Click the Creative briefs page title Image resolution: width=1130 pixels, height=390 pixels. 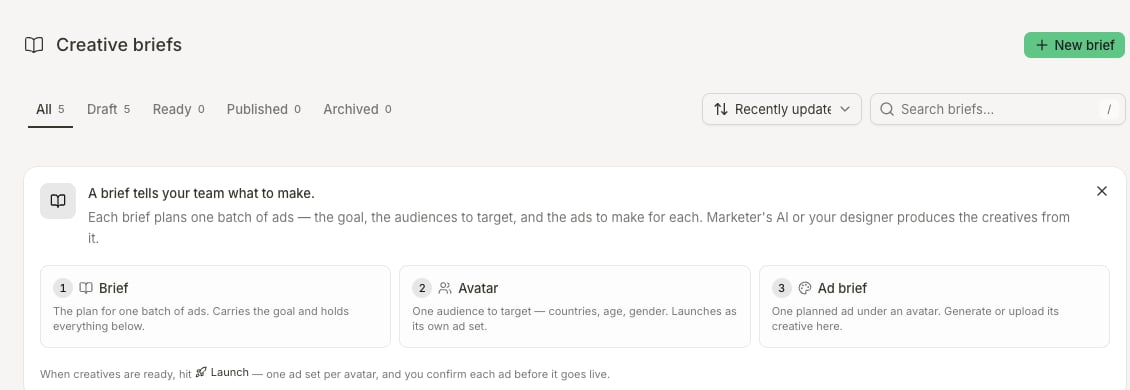119,45
